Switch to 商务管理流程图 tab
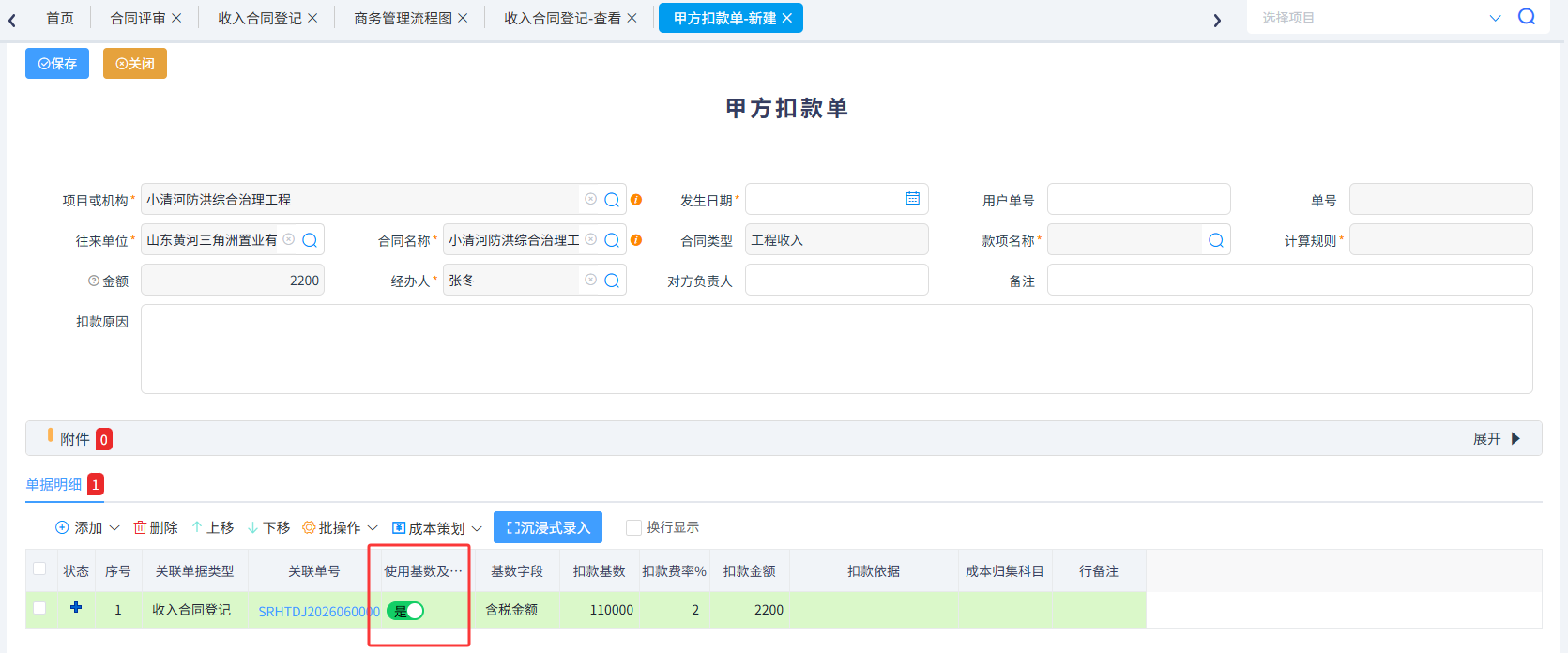Screen dimensions: 1568x653 coord(403,18)
